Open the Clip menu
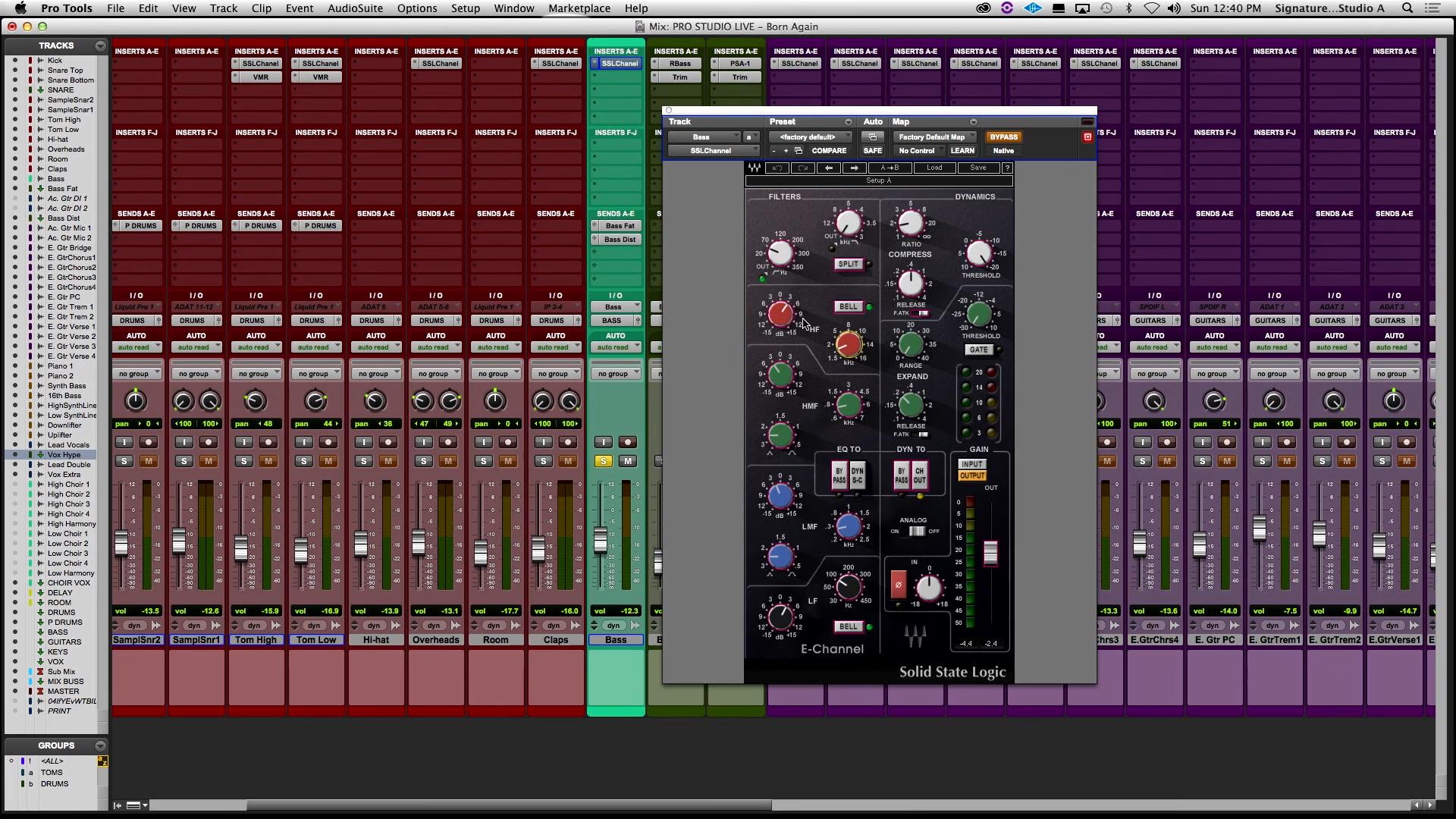 point(262,8)
